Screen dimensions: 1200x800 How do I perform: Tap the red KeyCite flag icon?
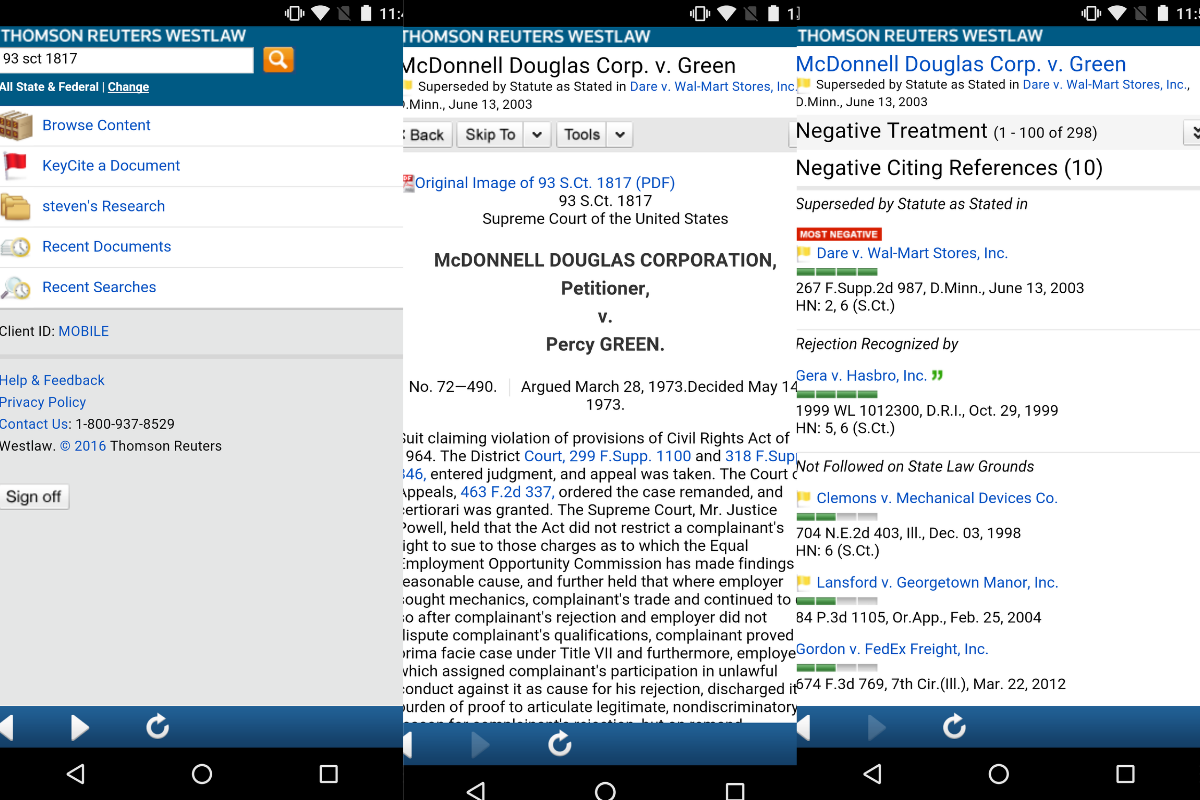tap(15, 166)
